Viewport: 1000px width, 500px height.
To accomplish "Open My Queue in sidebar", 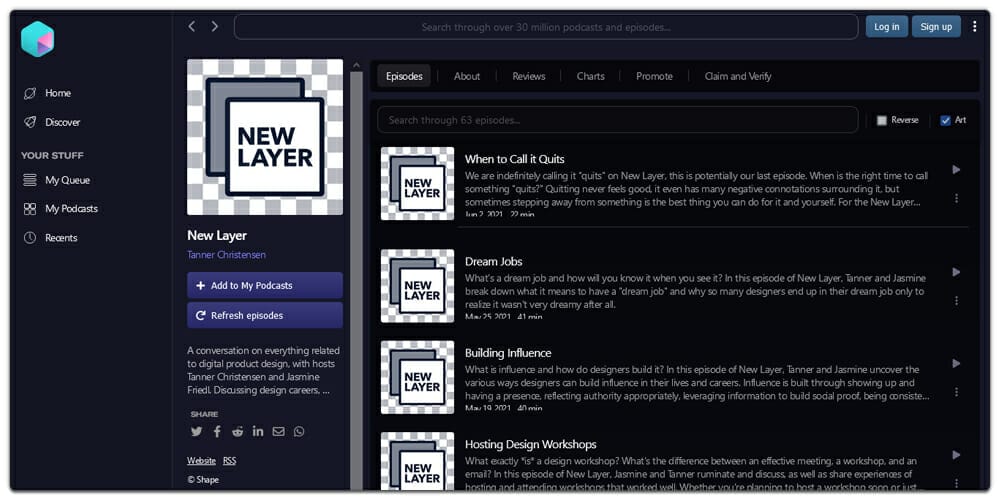I will click(x=67, y=180).
